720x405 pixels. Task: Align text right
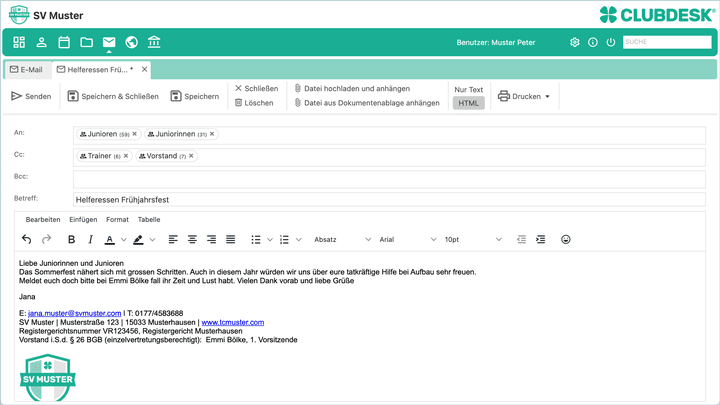[211, 239]
